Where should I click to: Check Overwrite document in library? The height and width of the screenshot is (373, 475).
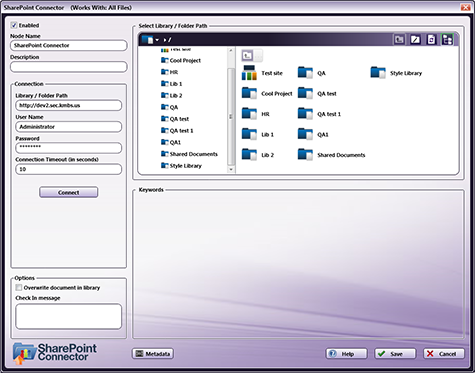tap(19, 287)
